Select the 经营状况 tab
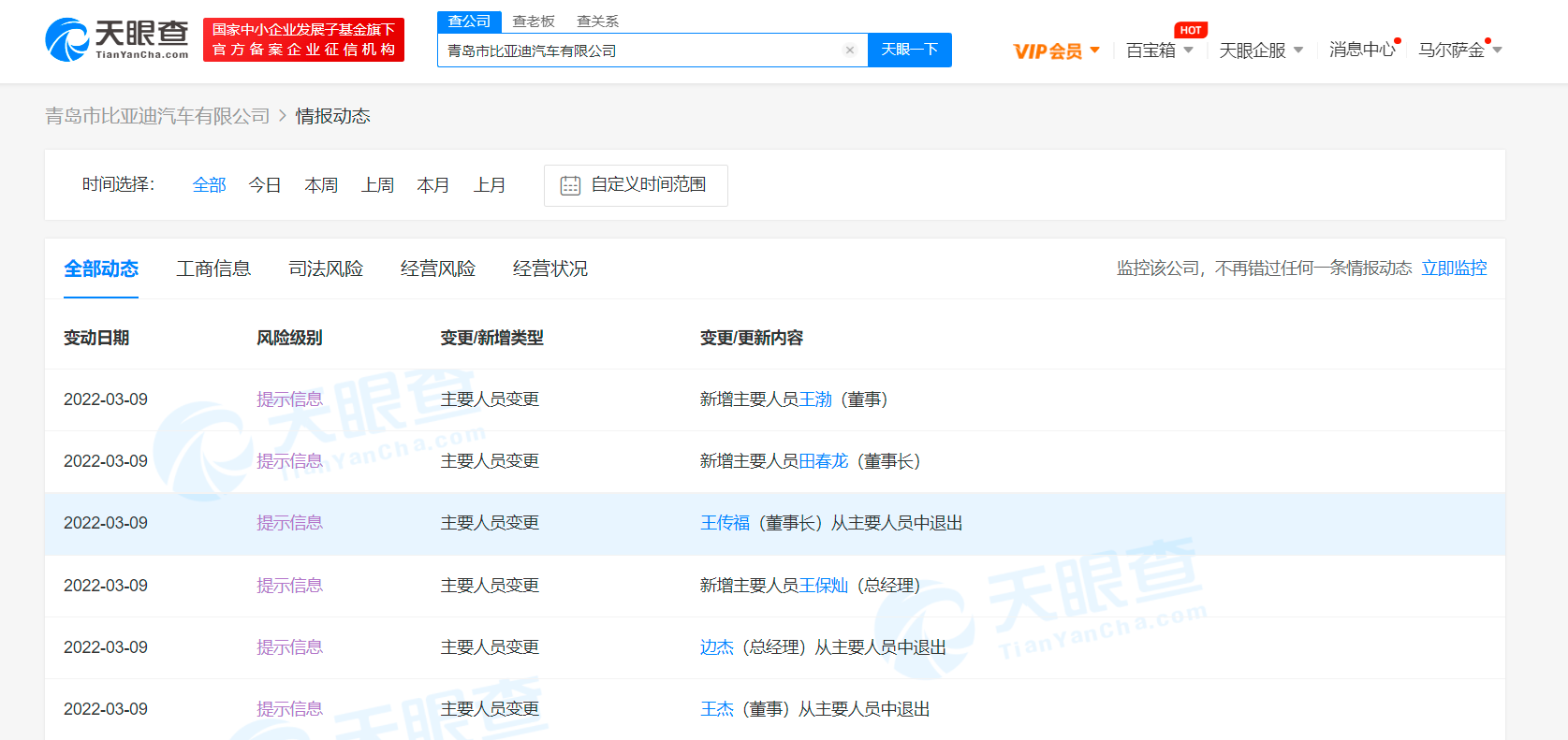 550,268
